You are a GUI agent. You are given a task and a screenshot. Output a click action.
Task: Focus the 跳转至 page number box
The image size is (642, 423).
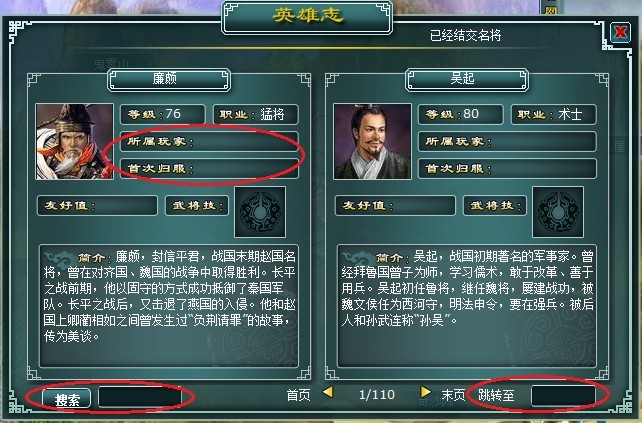pyautogui.click(x=563, y=396)
